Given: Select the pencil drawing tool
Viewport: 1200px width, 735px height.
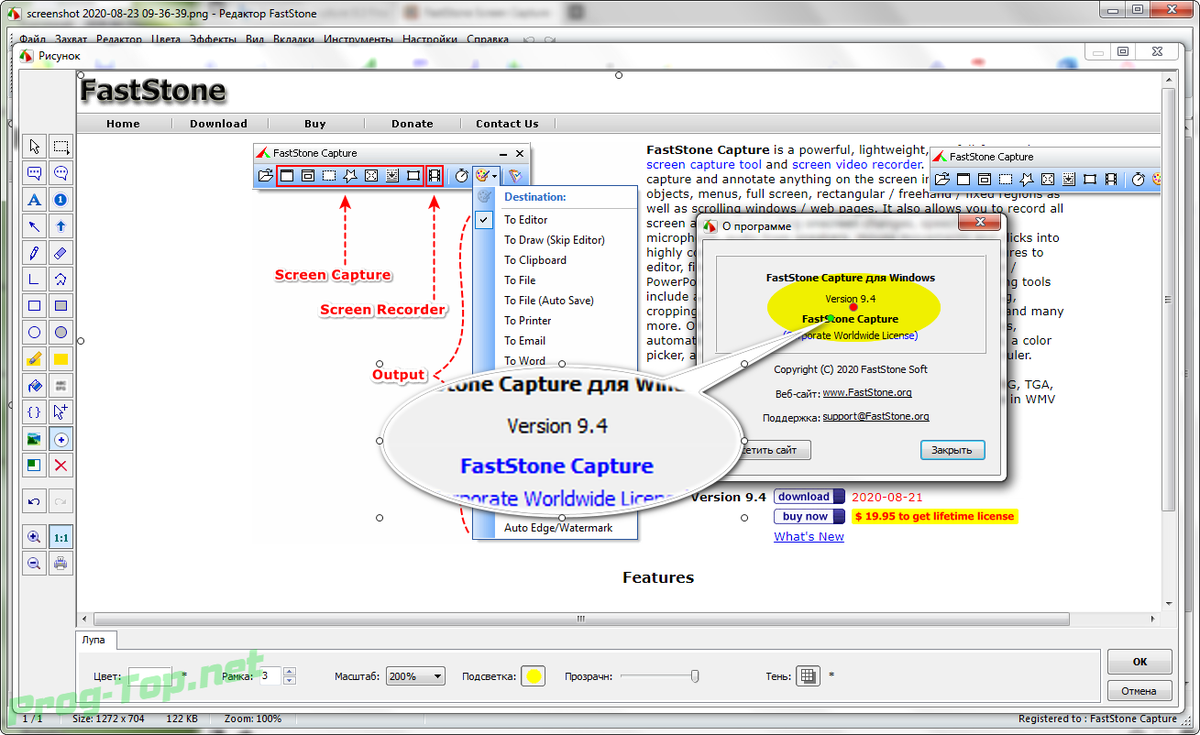Looking at the screenshot, I should click(35, 253).
